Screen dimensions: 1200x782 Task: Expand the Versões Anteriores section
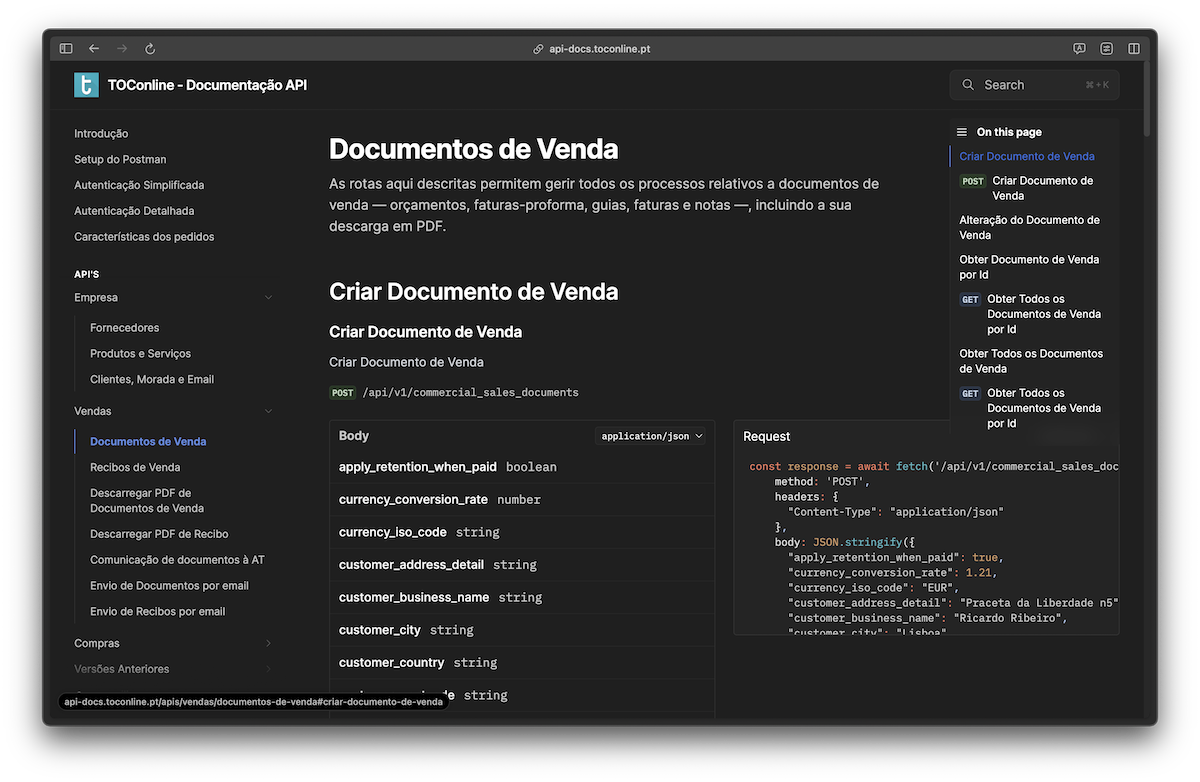[268, 668]
